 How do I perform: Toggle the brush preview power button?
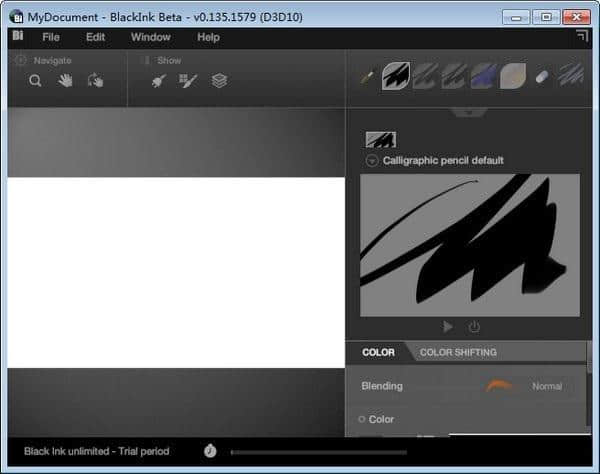(475, 326)
